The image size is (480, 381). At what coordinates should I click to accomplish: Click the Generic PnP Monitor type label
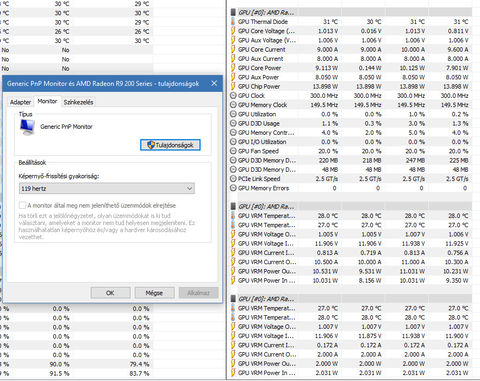point(66,127)
